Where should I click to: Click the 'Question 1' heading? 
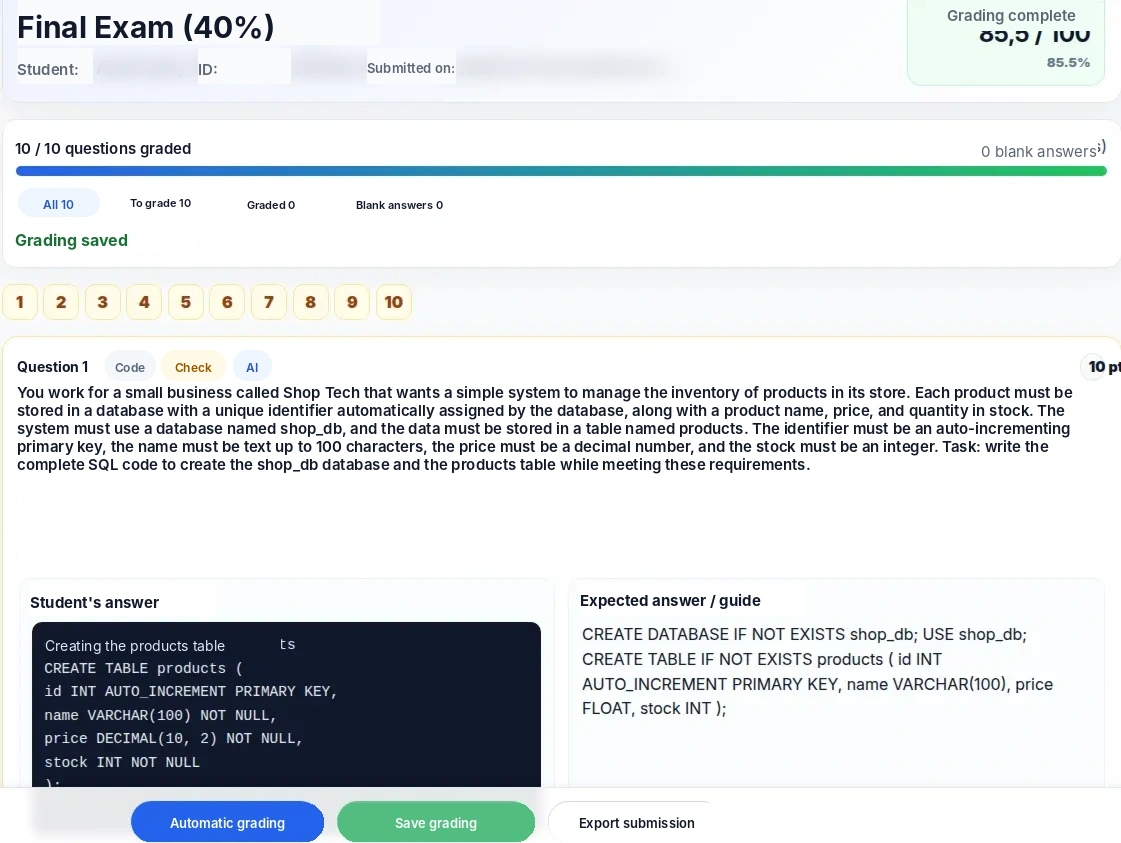(53, 367)
